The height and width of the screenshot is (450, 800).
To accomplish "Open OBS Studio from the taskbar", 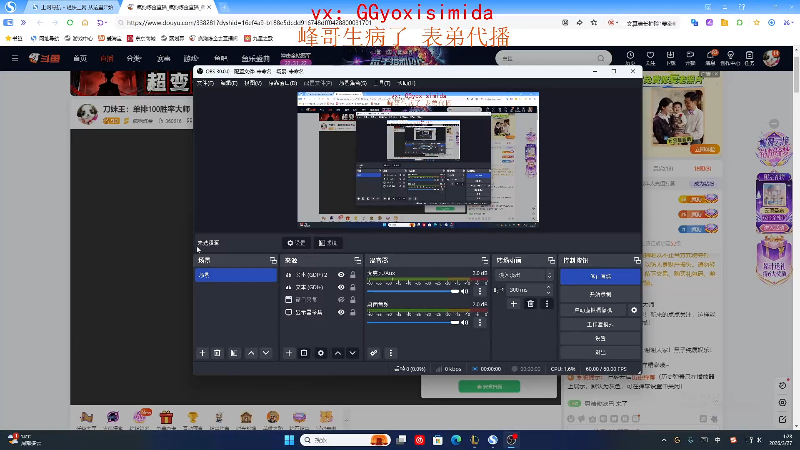I will tap(512, 440).
